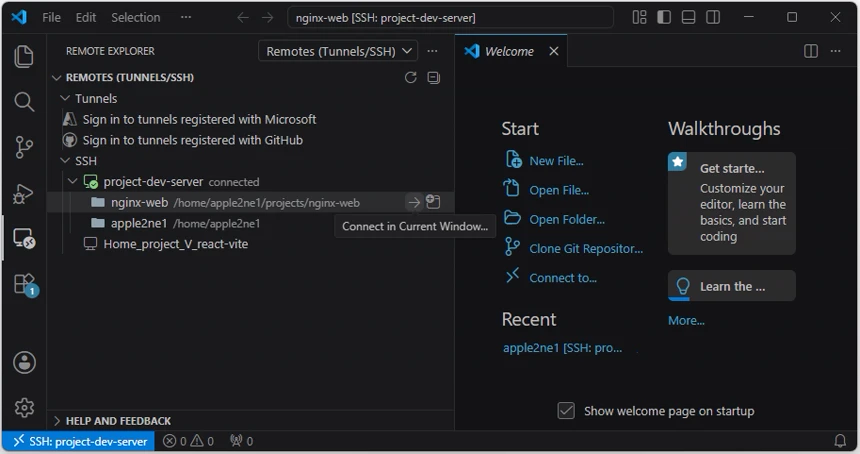Refresh the remotes list
The height and width of the screenshot is (454, 860).
click(410, 78)
